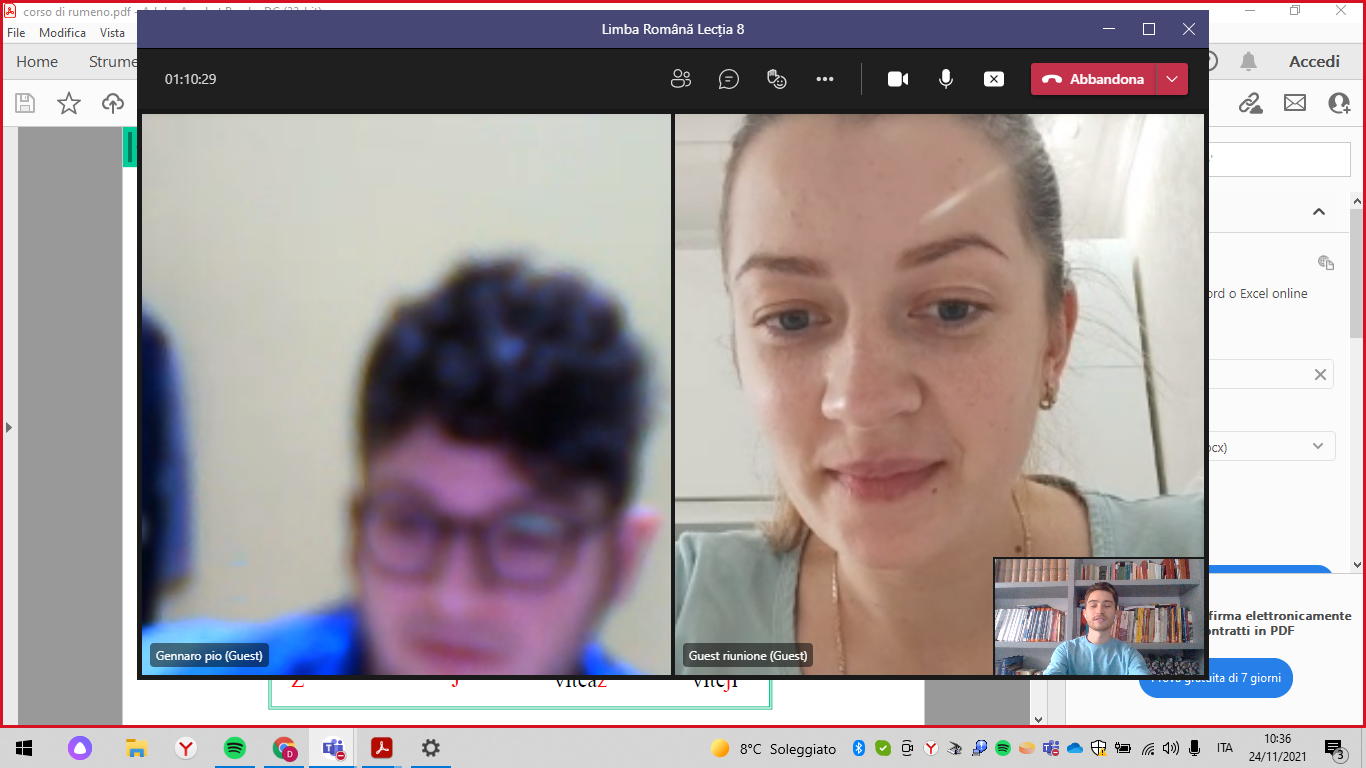Image resolution: width=1366 pixels, height=768 pixels.
Task: Open the participants list in Teams
Action: click(x=681, y=79)
